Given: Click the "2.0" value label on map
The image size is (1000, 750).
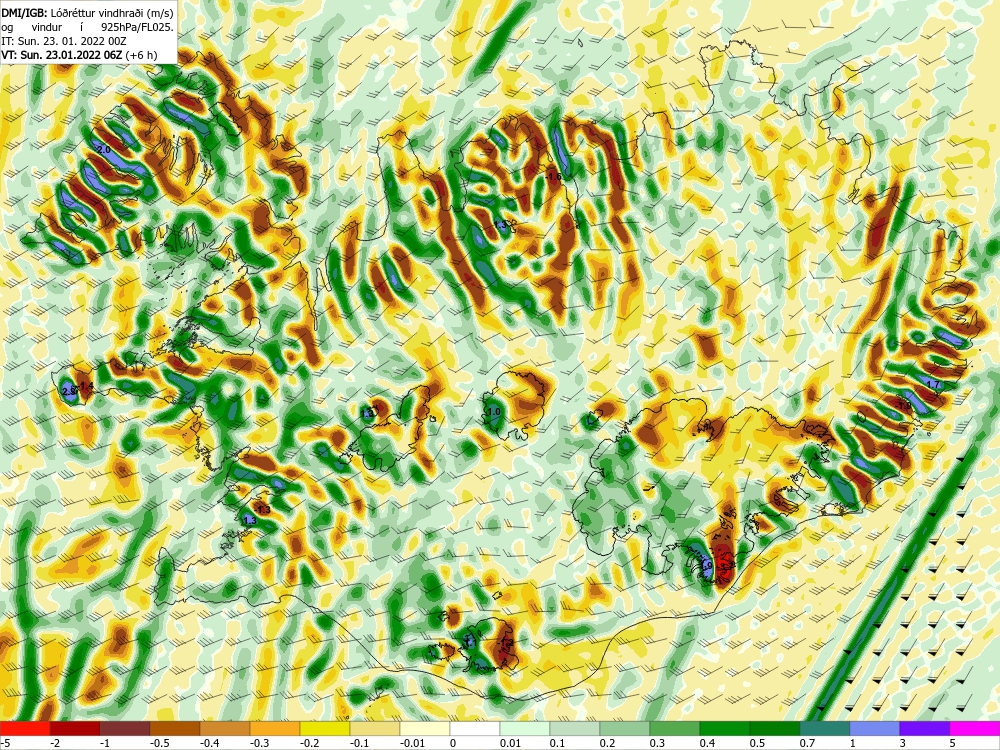Looking at the screenshot, I should 104,149.
